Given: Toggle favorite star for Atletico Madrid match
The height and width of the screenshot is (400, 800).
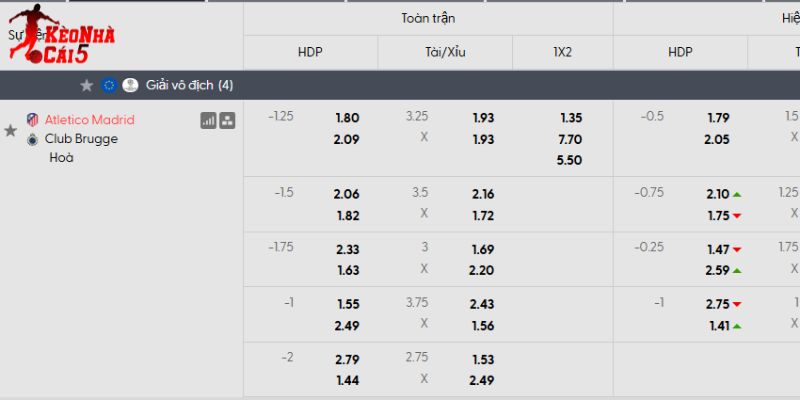Looking at the screenshot, I should click(11, 130).
